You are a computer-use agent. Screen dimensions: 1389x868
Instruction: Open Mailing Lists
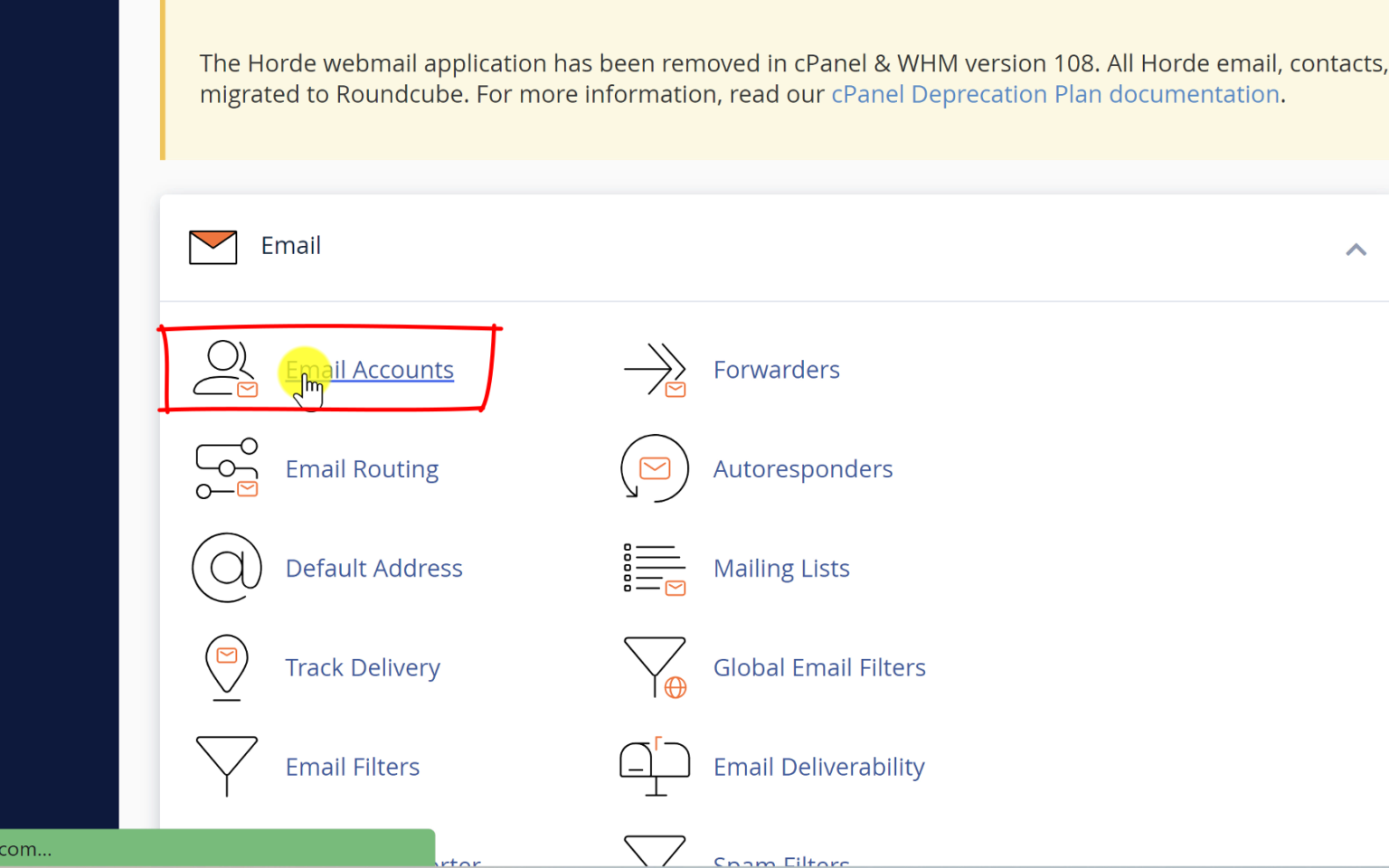coord(781,568)
